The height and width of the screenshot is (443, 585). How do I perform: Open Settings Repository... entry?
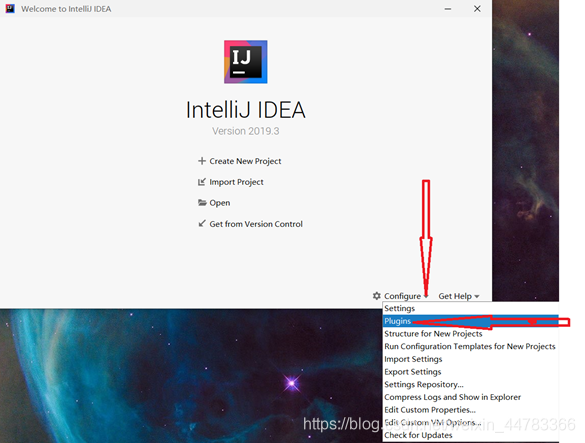471,384
